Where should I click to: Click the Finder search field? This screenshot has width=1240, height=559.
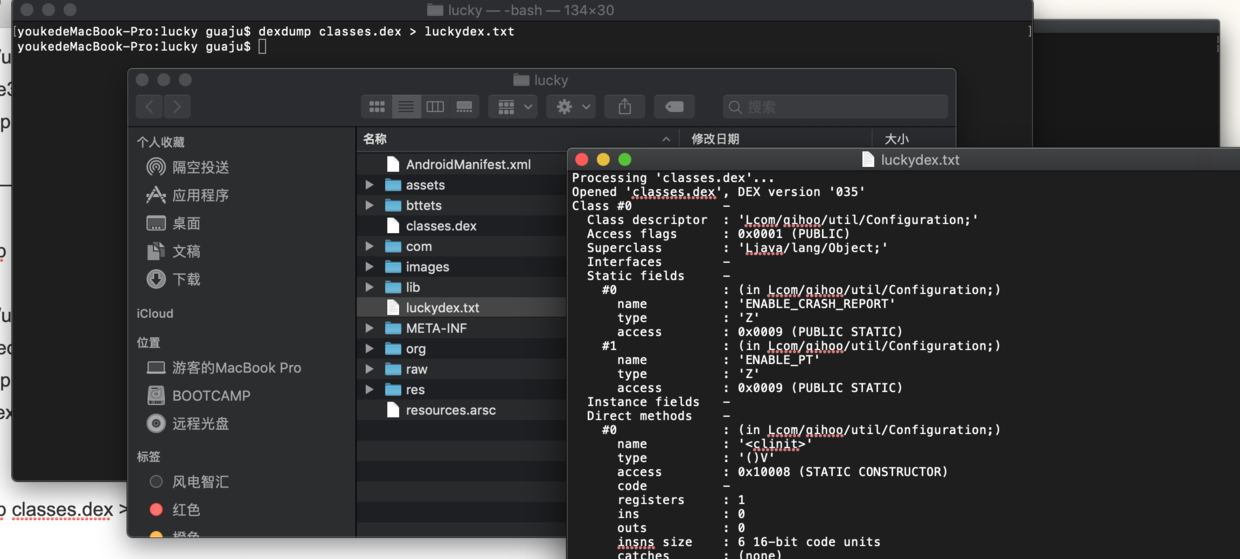[835, 107]
